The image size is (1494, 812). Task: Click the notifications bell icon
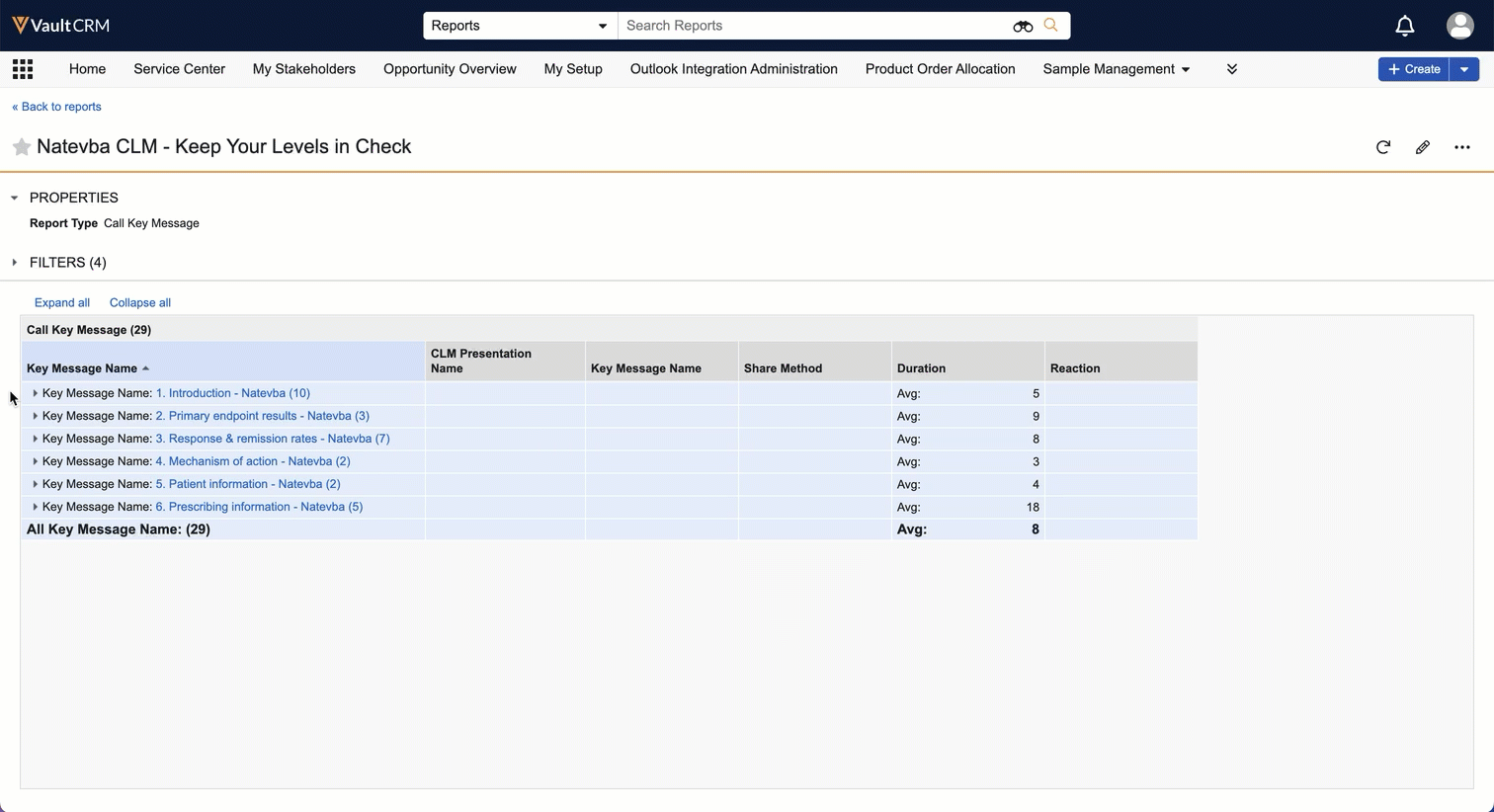click(x=1404, y=26)
